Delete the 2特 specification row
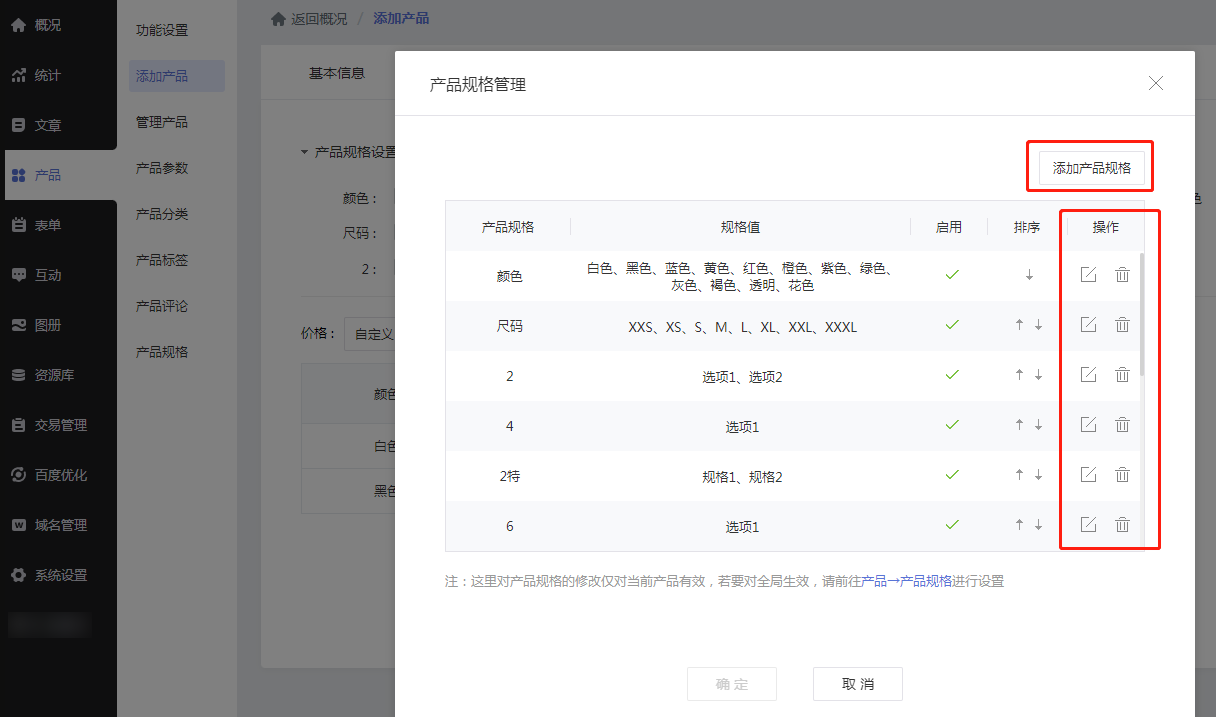Screen dimensions: 1216x717 (x=1123, y=475)
